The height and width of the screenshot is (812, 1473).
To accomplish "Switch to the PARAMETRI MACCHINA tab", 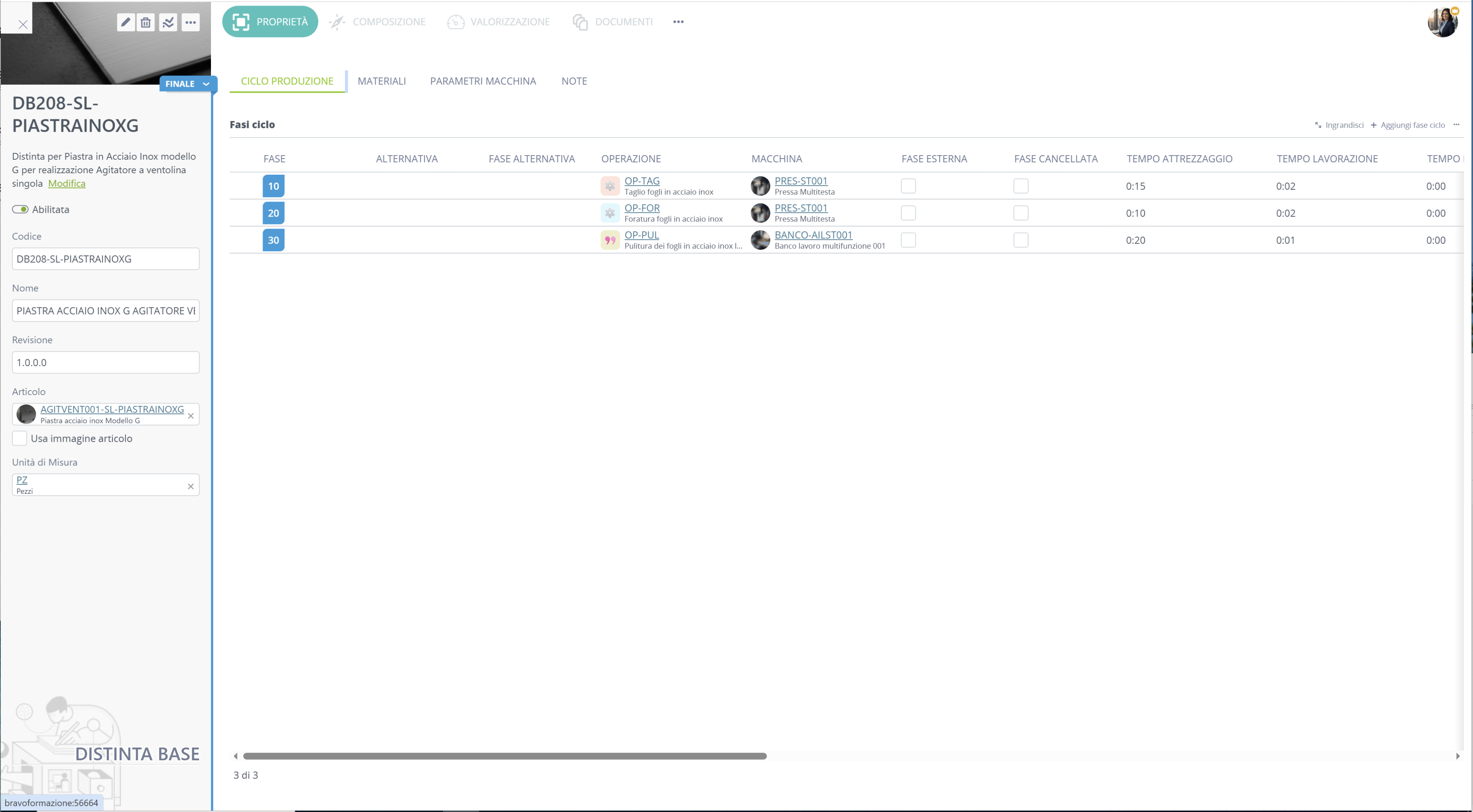I will coord(483,81).
